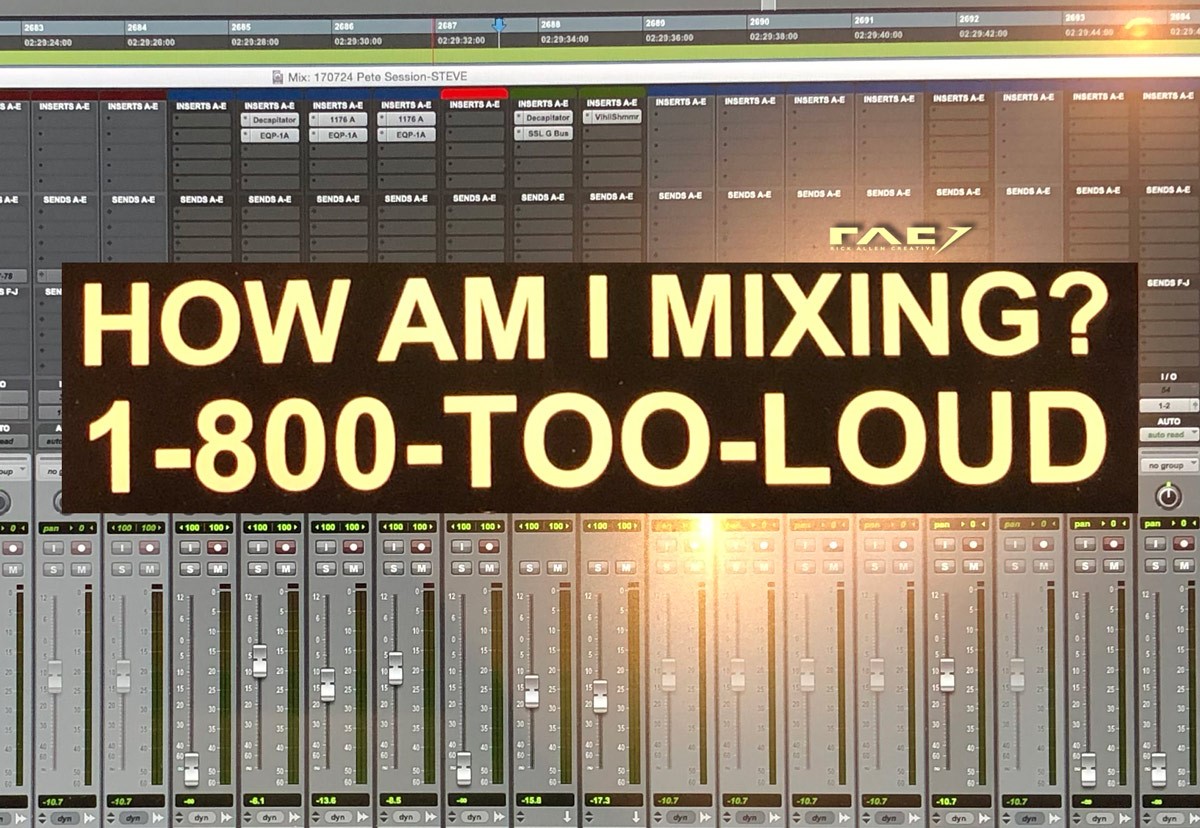Mute the aux strip showing -17.3 volume
Viewport: 1200px width, 828px height.
(x=625, y=567)
